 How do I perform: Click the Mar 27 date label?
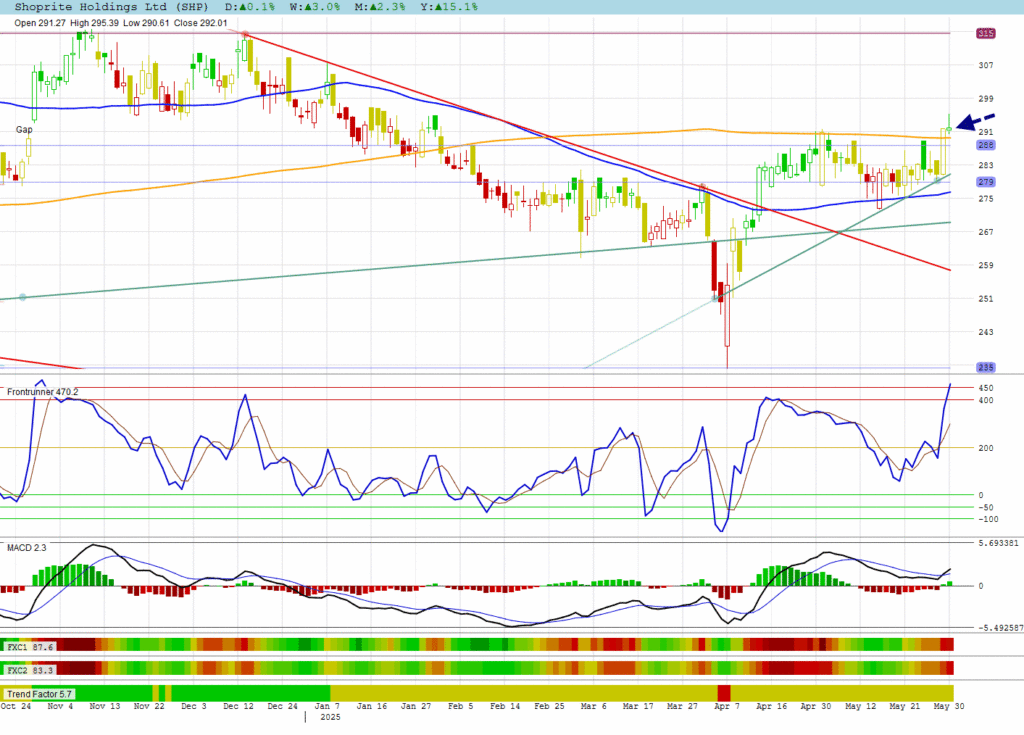tap(682, 706)
